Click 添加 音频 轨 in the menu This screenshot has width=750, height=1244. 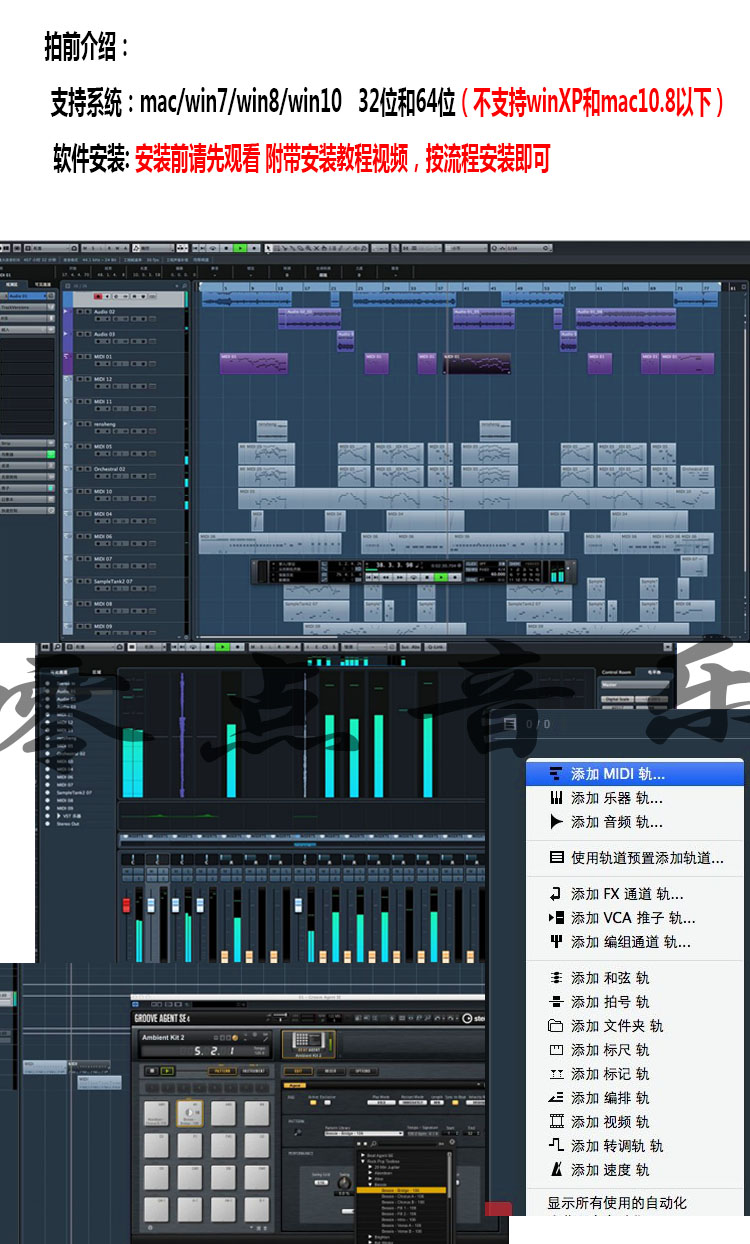point(635,822)
